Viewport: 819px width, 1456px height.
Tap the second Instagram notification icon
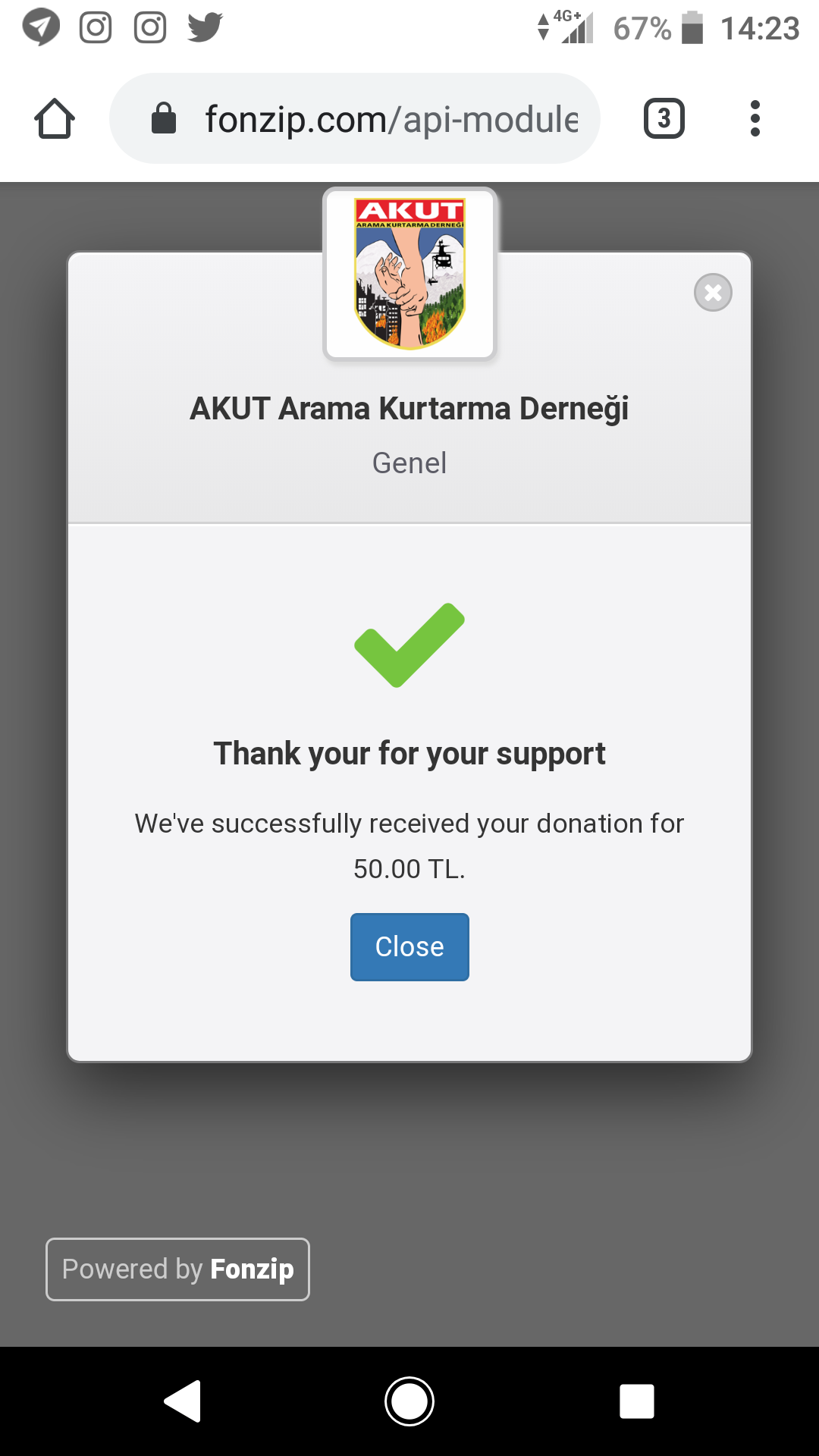point(150,28)
